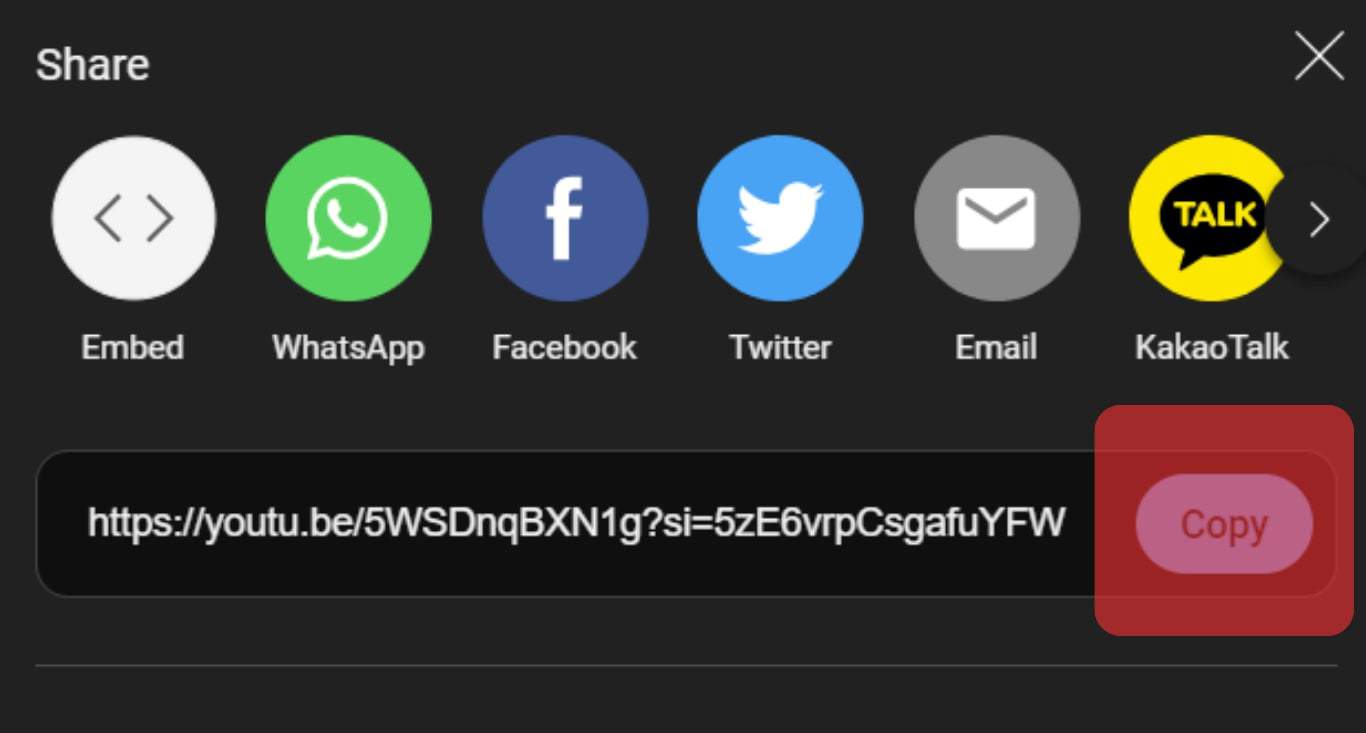Image resolution: width=1366 pixels, height=733 pixels.
Task: Click the divider line below the URL box
Action: 686,665
